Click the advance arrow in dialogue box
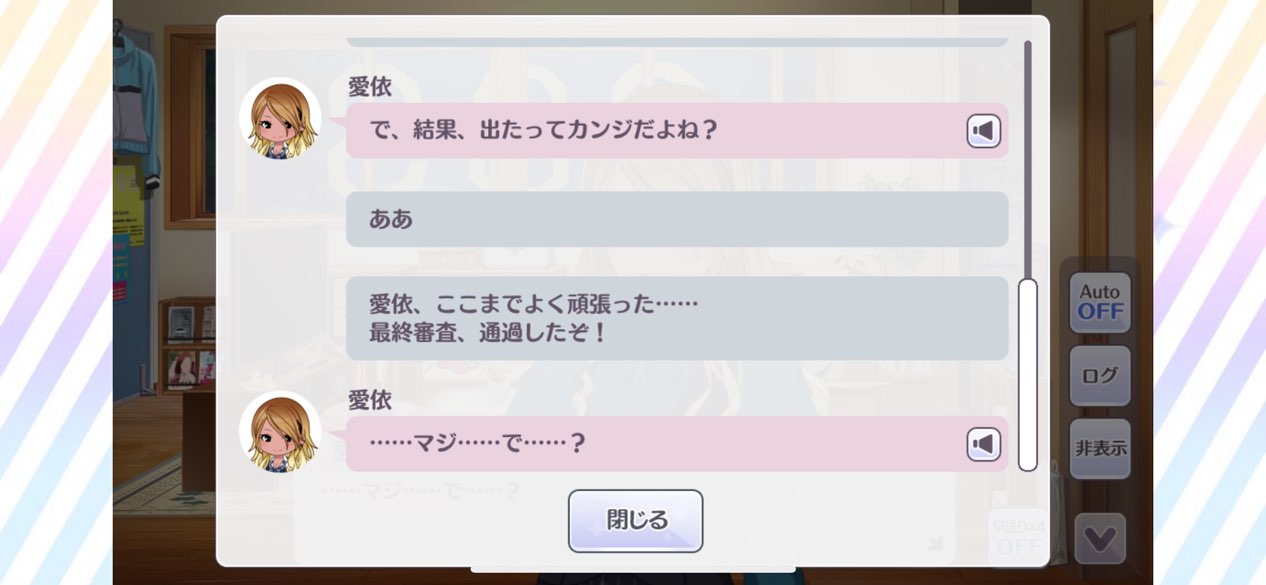Viewport: 1266px width, 585px height. (934, 544)
